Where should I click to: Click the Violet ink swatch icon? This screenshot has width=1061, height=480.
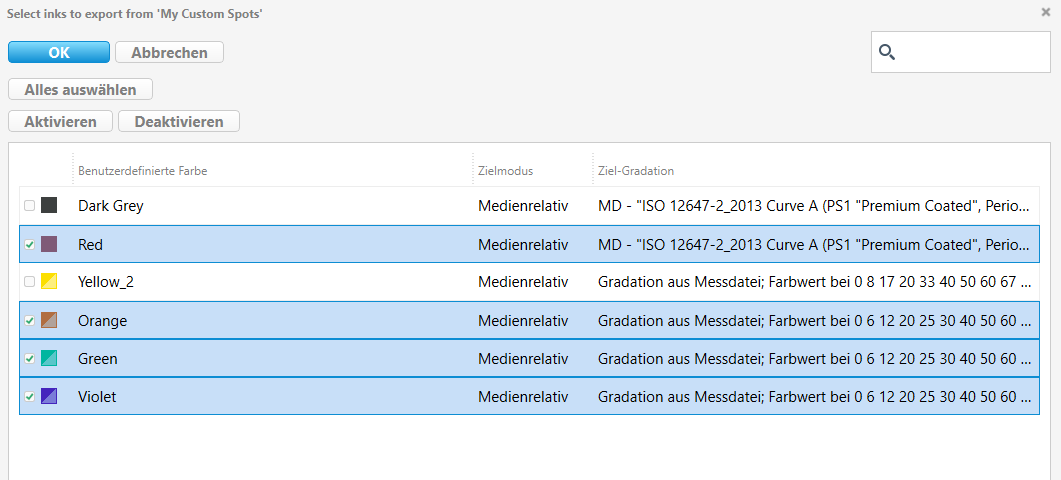pyautogui.click(x=49, y=396)
